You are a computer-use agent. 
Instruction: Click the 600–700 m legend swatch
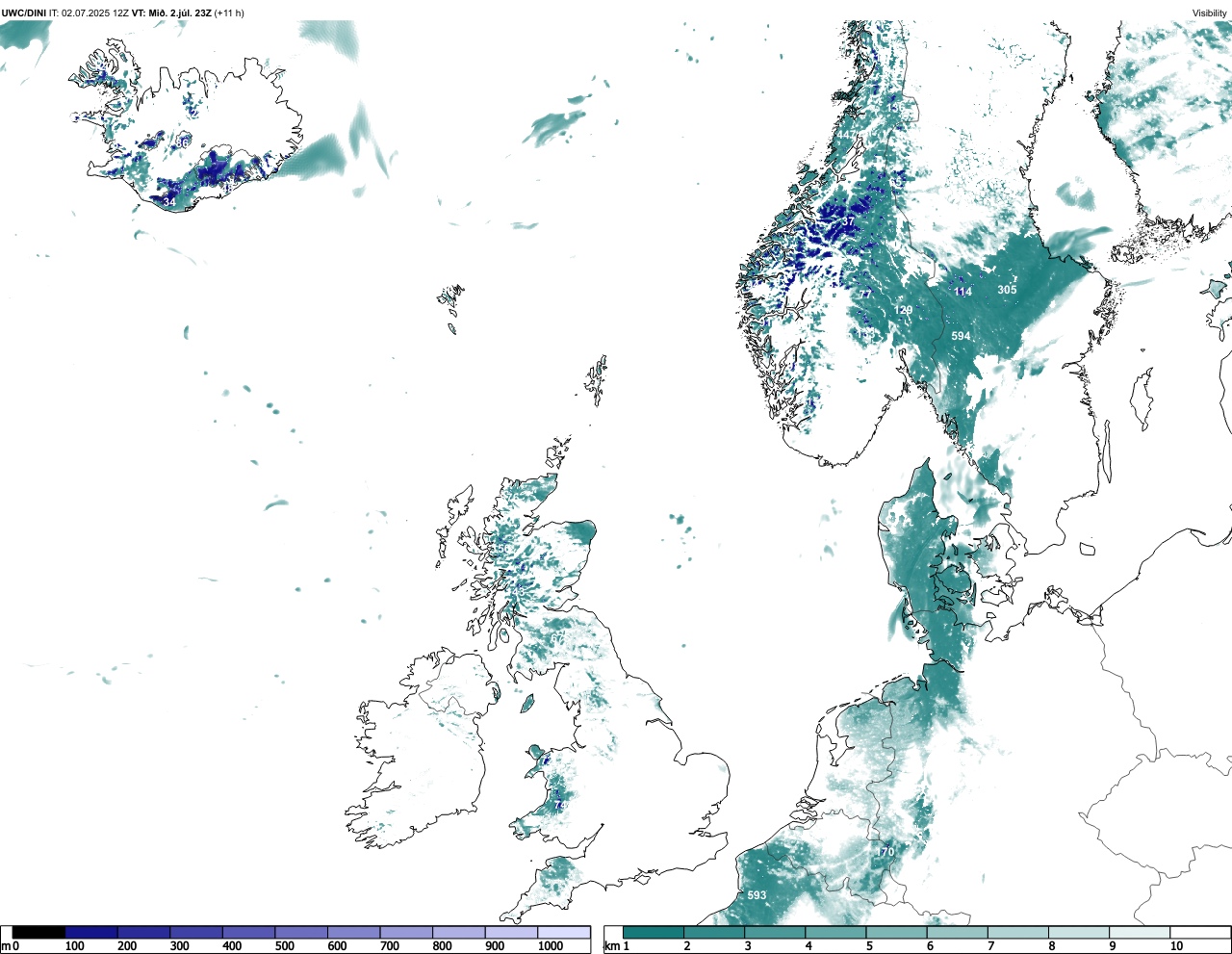354,932
